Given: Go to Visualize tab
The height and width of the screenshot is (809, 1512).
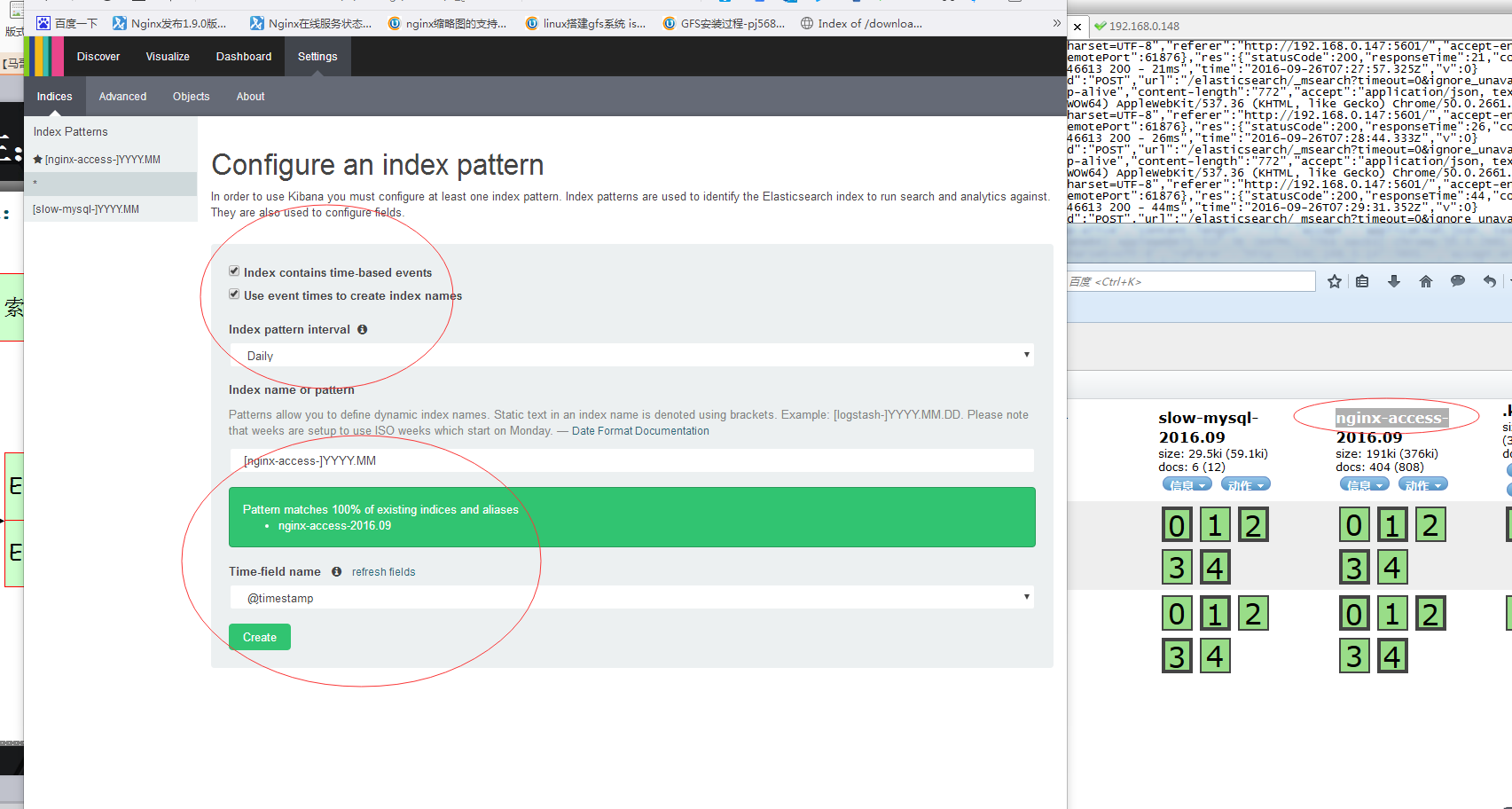Looking at the screenshot, I should tap(168, 57).
